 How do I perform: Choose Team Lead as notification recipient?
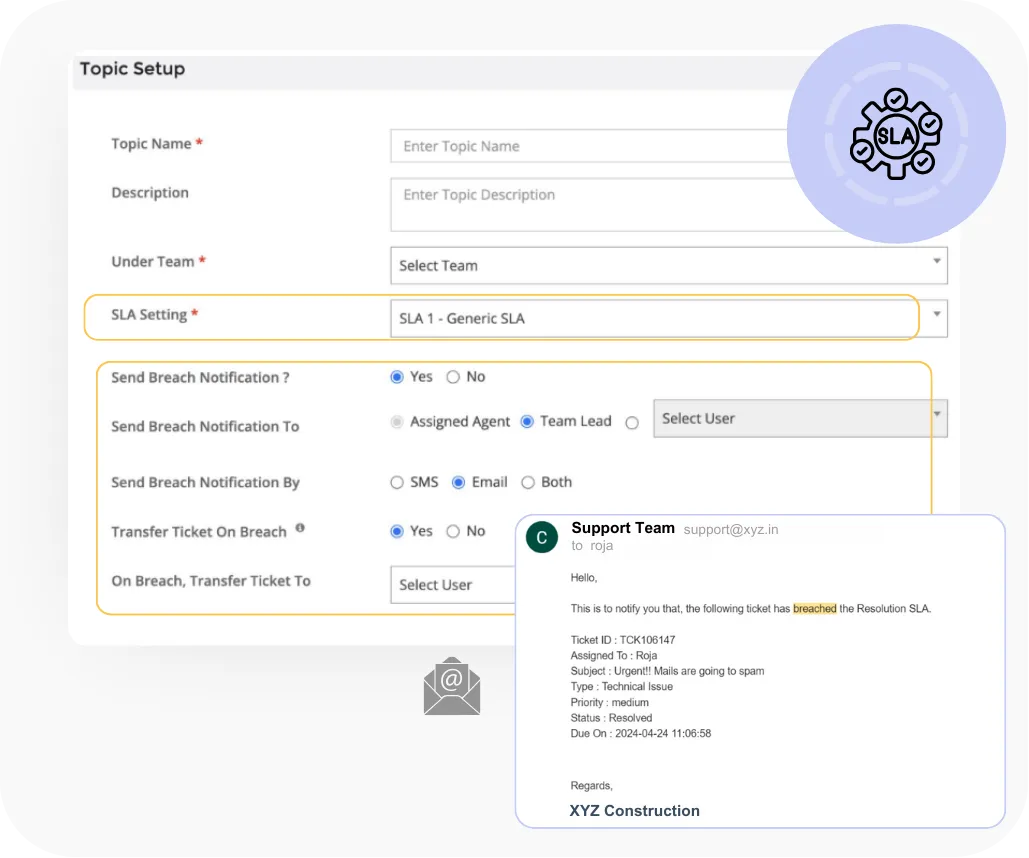coord(528,421)
